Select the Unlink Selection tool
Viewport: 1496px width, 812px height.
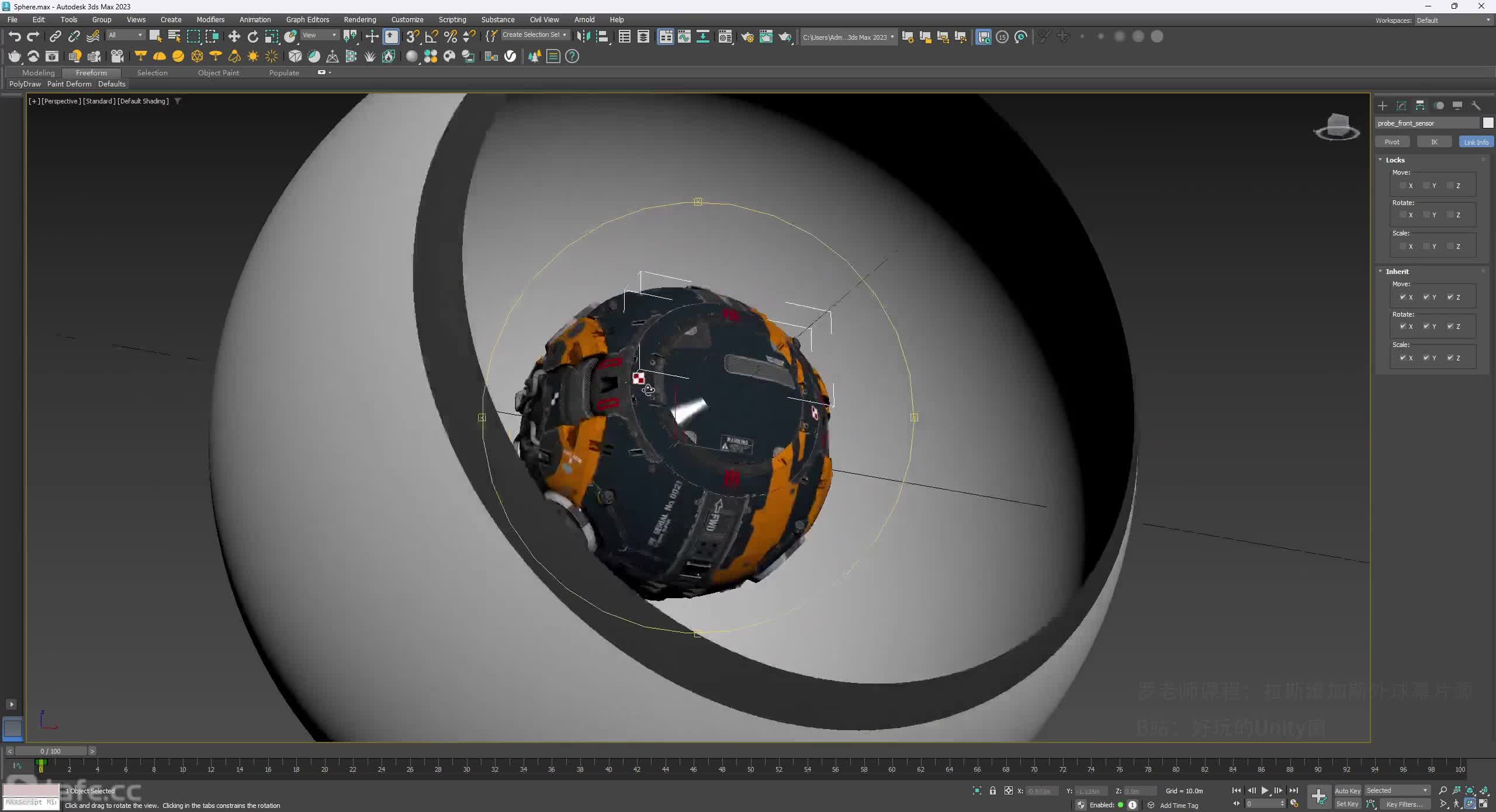(x=74, y=37)
